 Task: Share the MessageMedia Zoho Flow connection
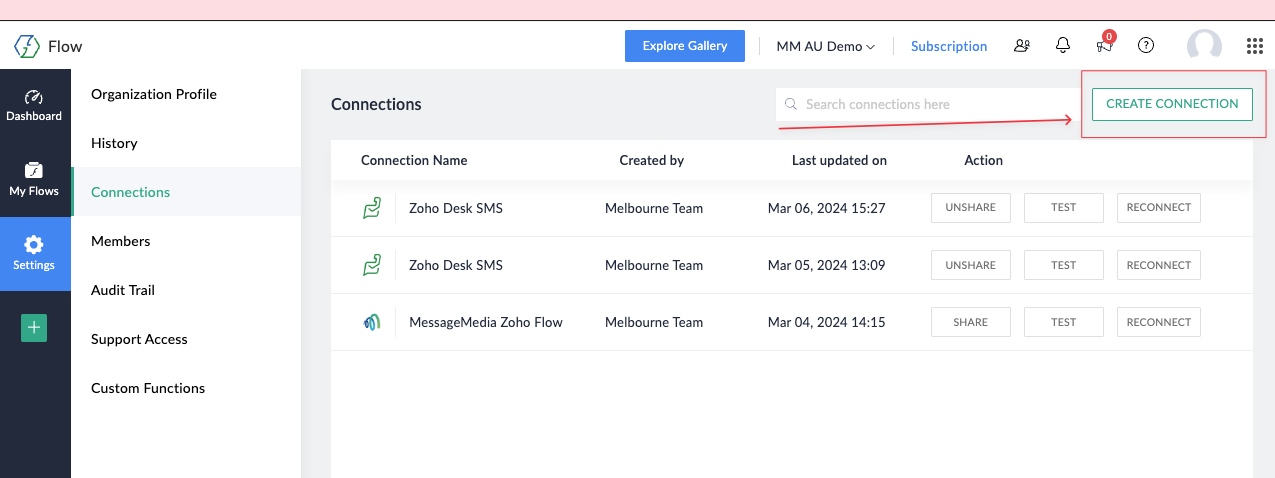tap(970, 322)
